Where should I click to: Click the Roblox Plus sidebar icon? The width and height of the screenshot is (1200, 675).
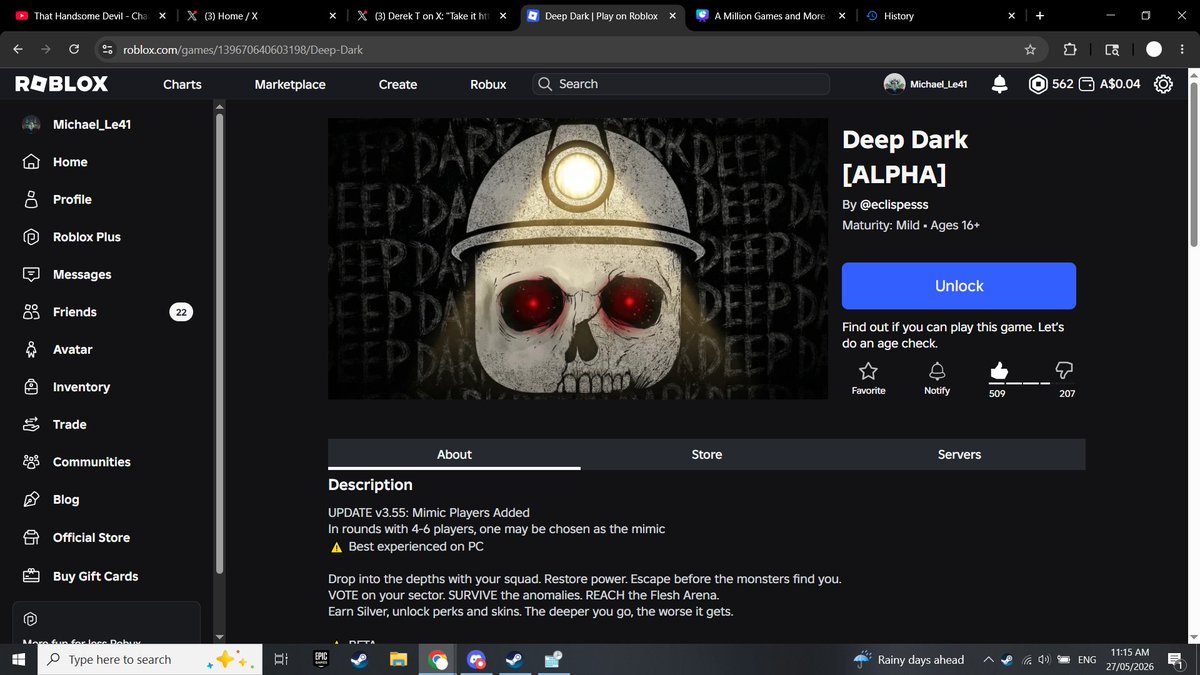[x=32, y=237]
